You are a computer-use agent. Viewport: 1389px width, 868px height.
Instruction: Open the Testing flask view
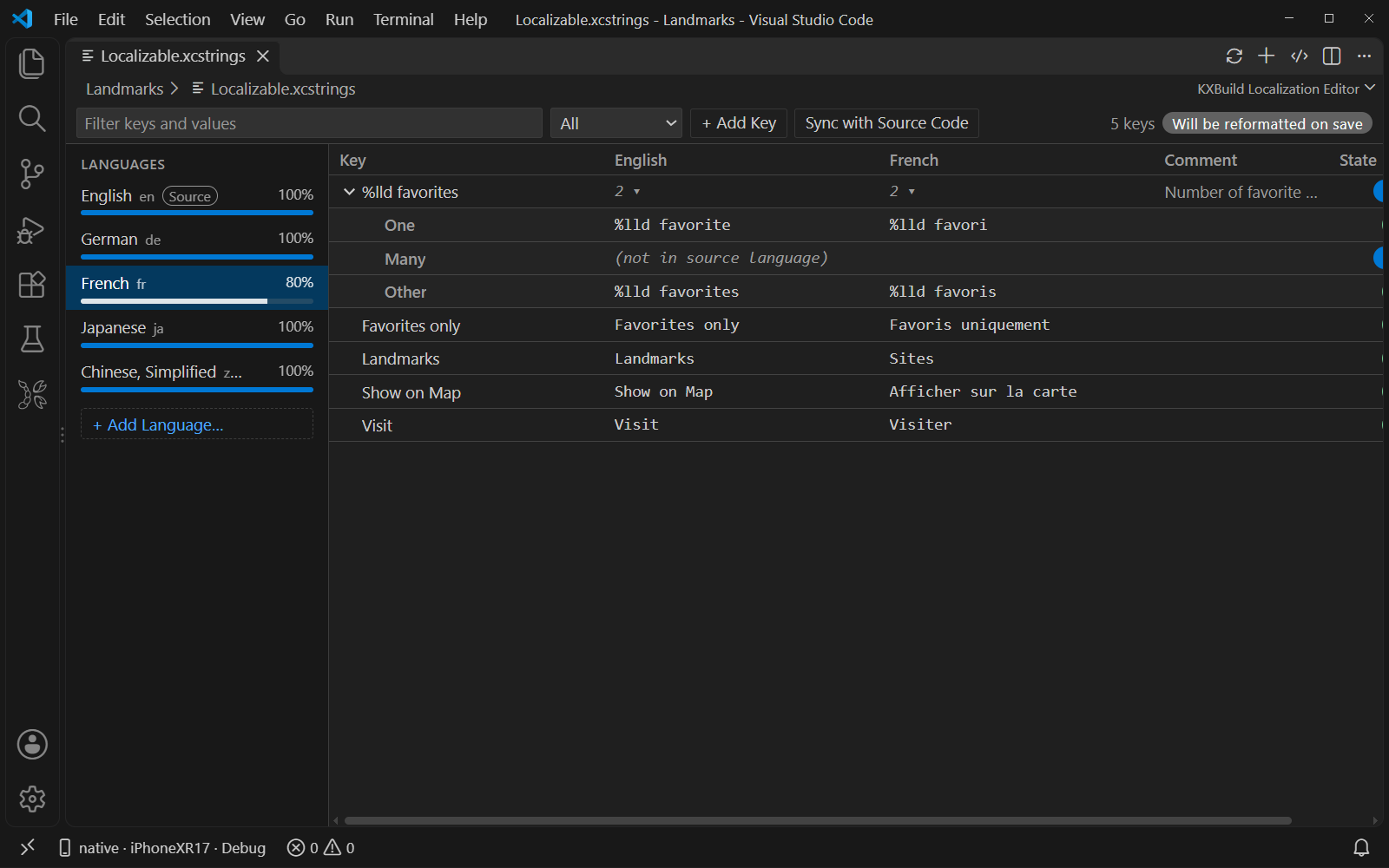pos(32,339)
